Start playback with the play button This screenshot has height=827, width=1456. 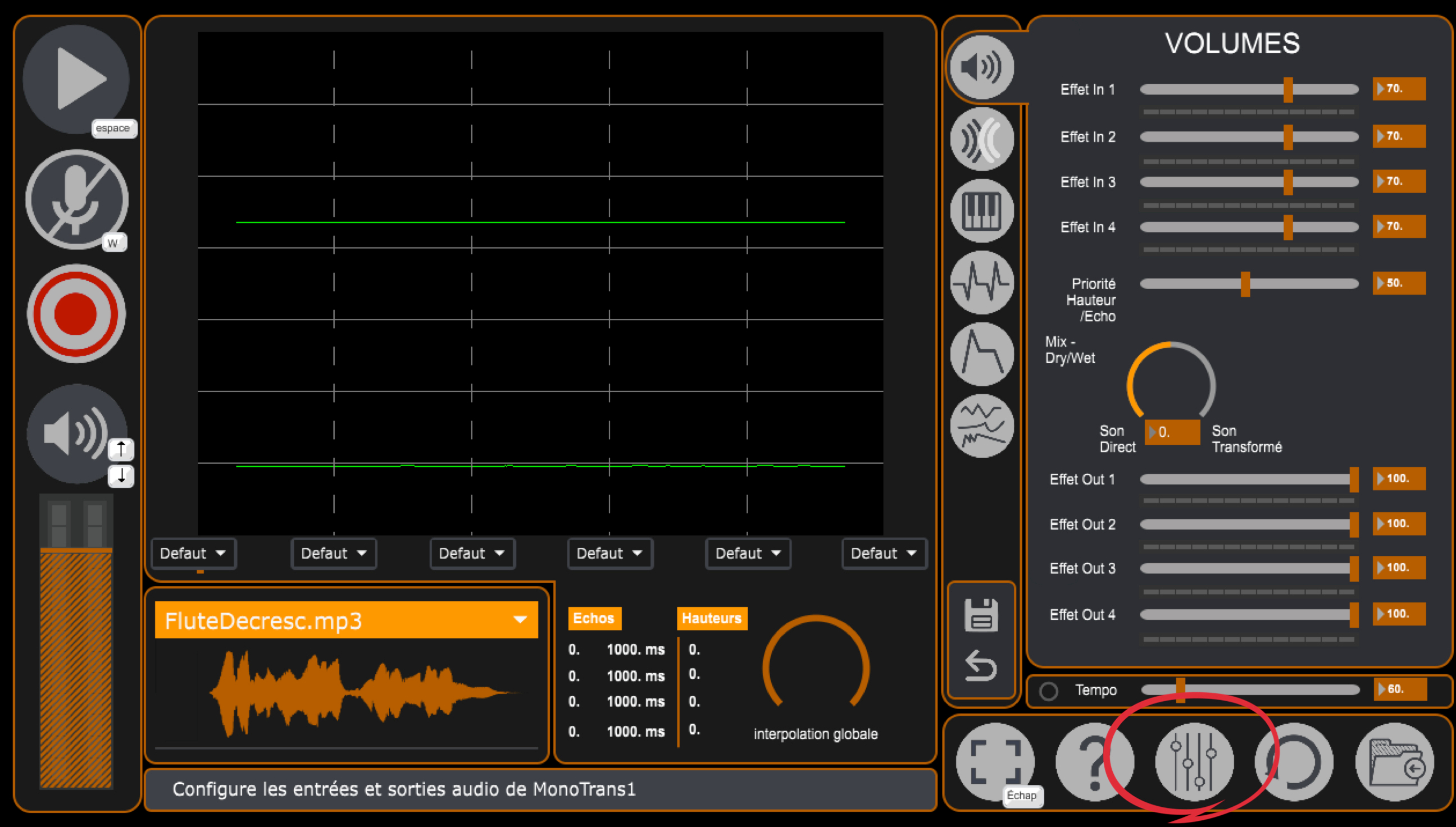tap(76, 79)
